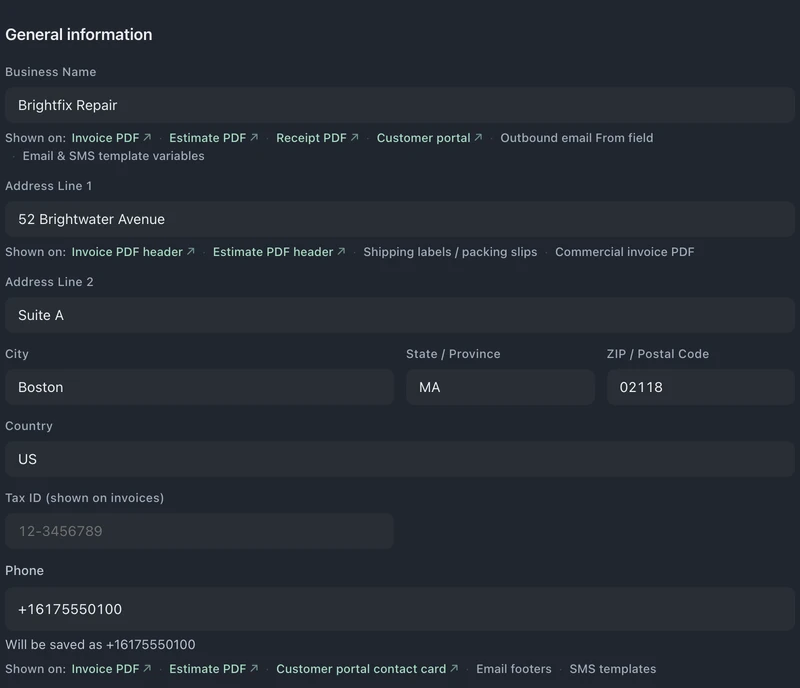Screen dimensions: 800x688
Task: Click into the Tax ID input
Action: [199, 531]
